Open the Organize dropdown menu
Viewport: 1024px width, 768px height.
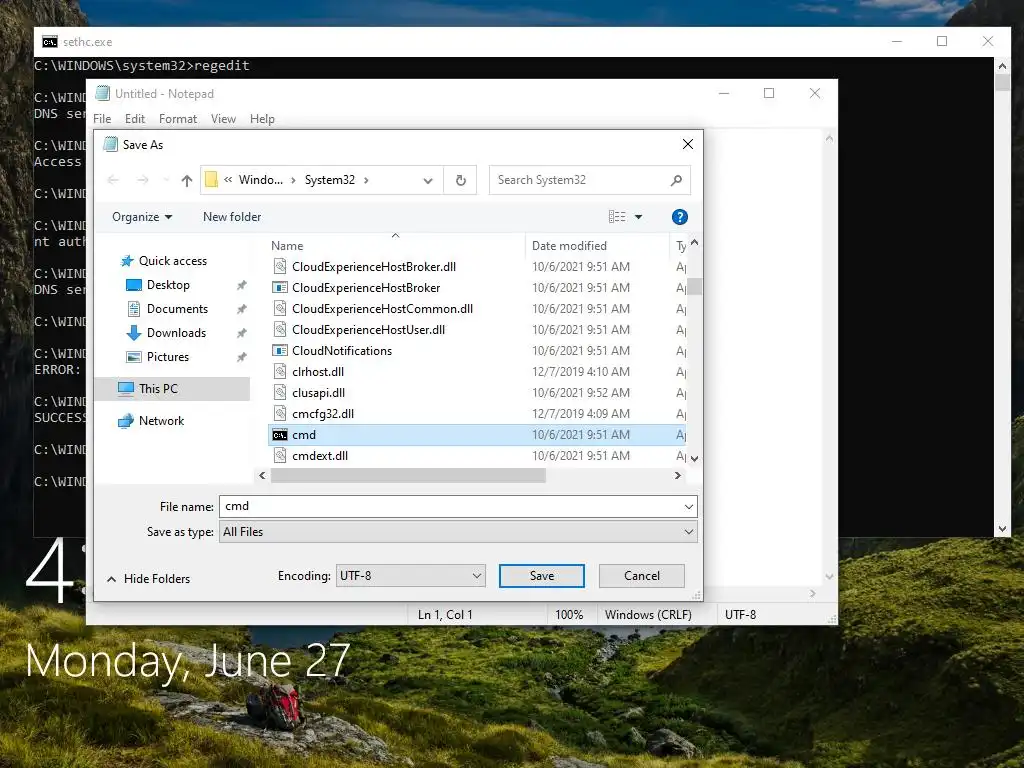142,217
